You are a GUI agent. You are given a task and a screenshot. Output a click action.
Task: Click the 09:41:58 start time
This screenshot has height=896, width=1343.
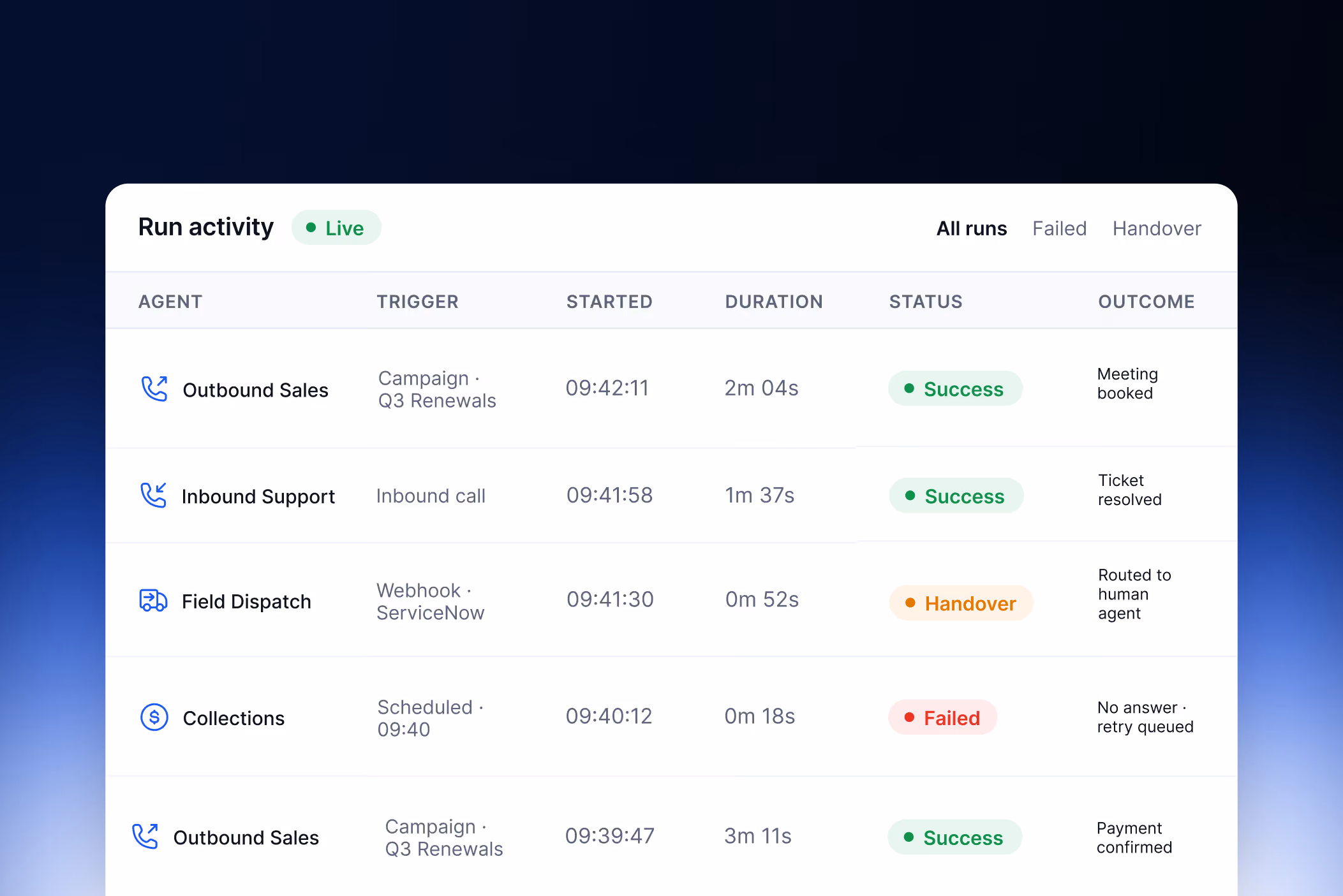609,495
